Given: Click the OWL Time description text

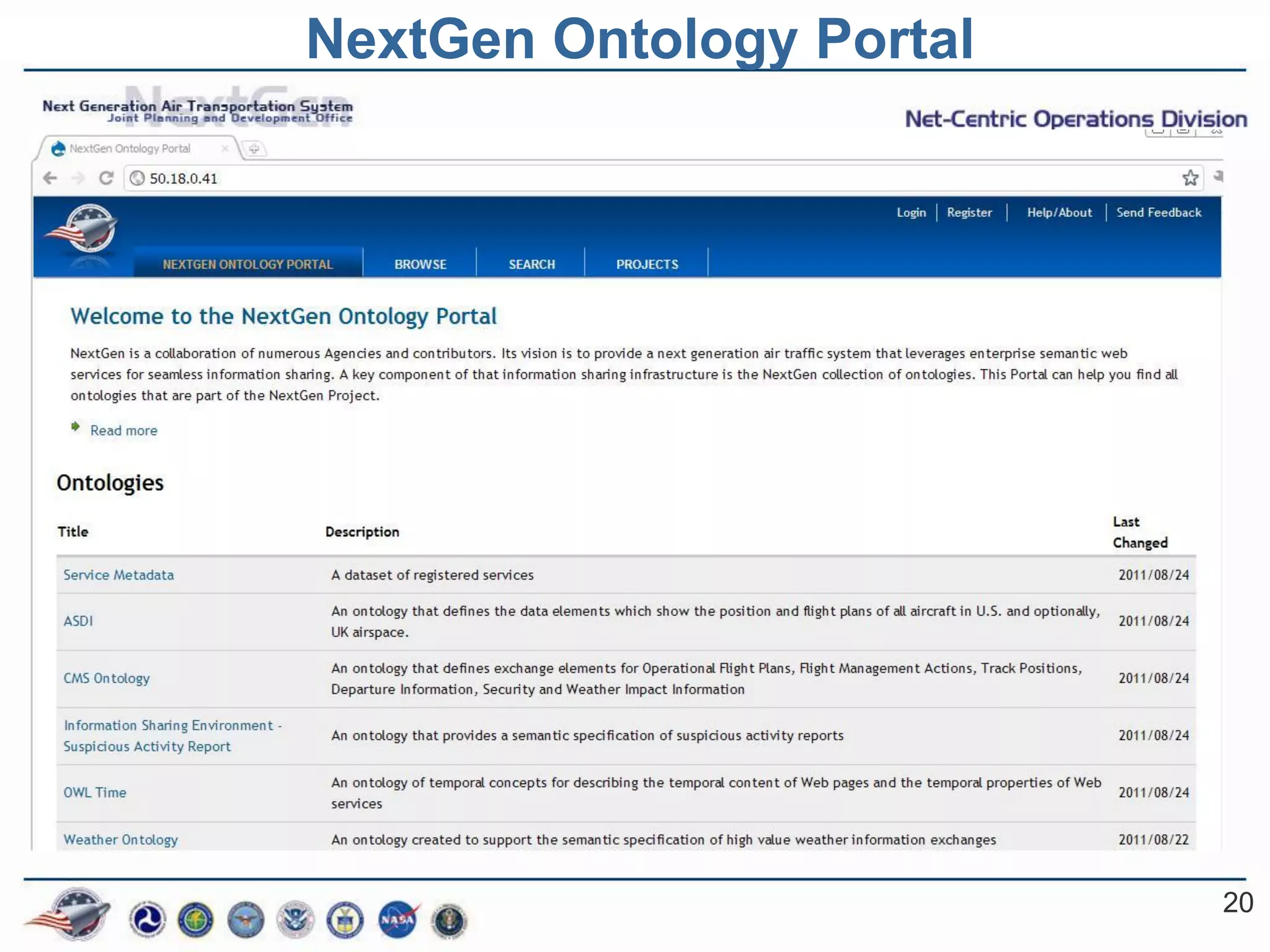Looking at the screenshot, I should click(x=716, y=793).
